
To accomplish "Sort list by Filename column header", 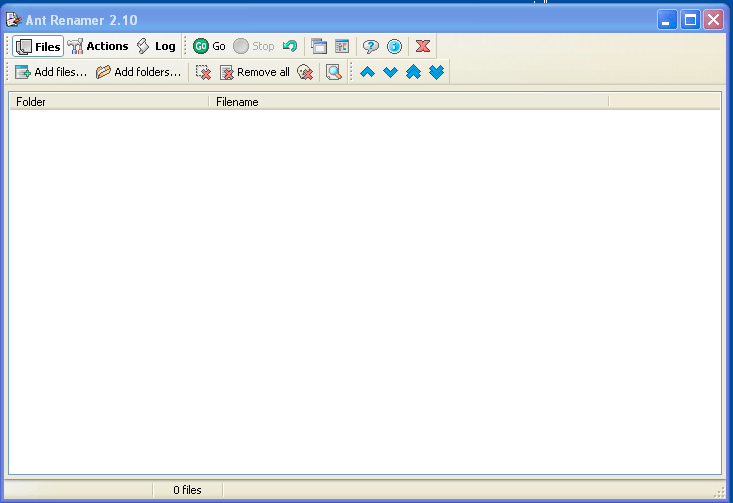I will point(409,101).
